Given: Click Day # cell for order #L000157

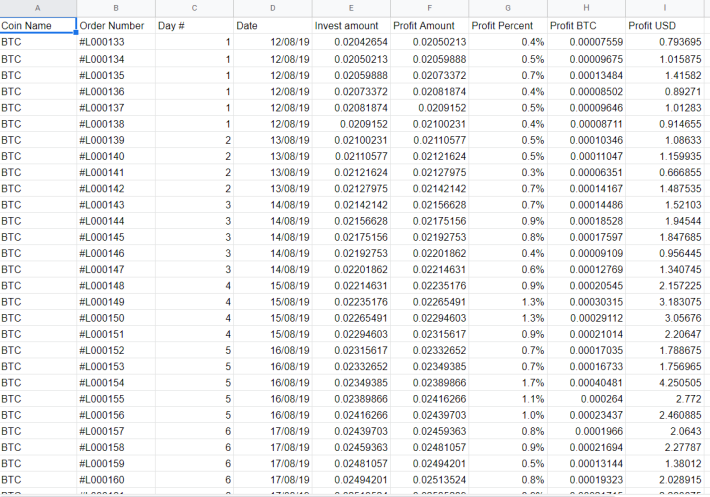Looking at the screenshot, I should pos(194,431).
